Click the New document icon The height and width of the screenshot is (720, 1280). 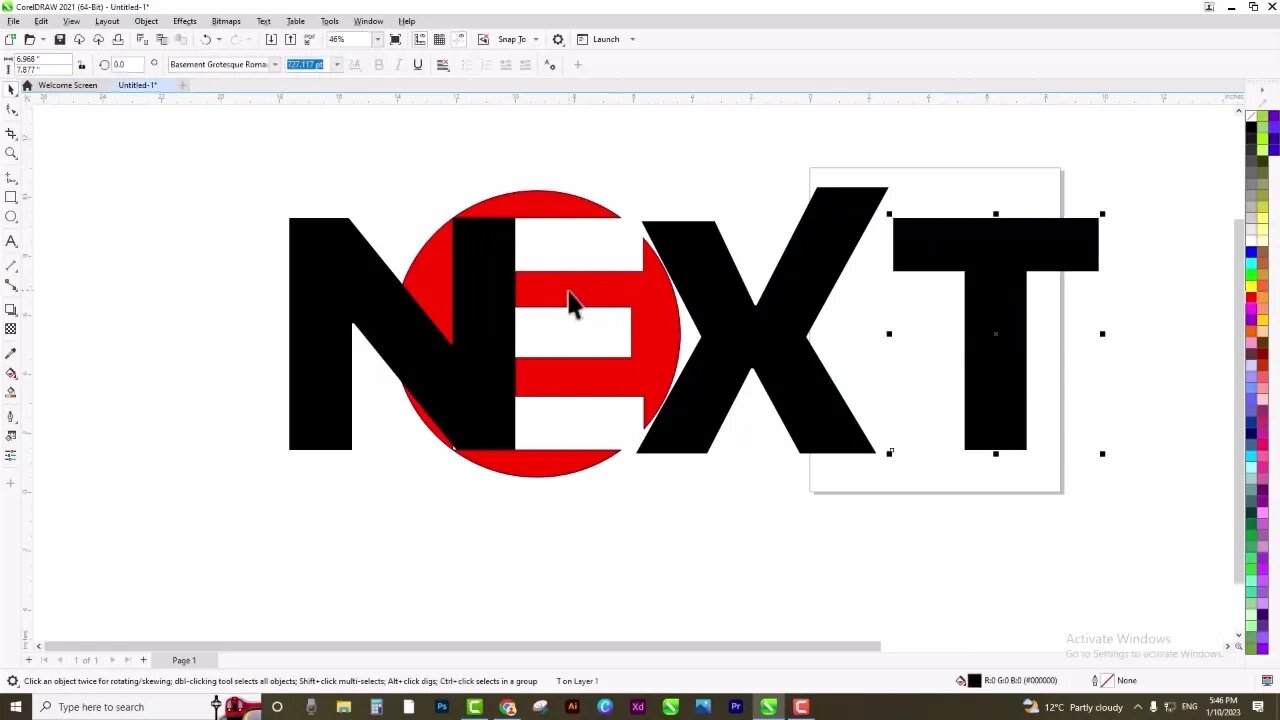pos(10,39)
